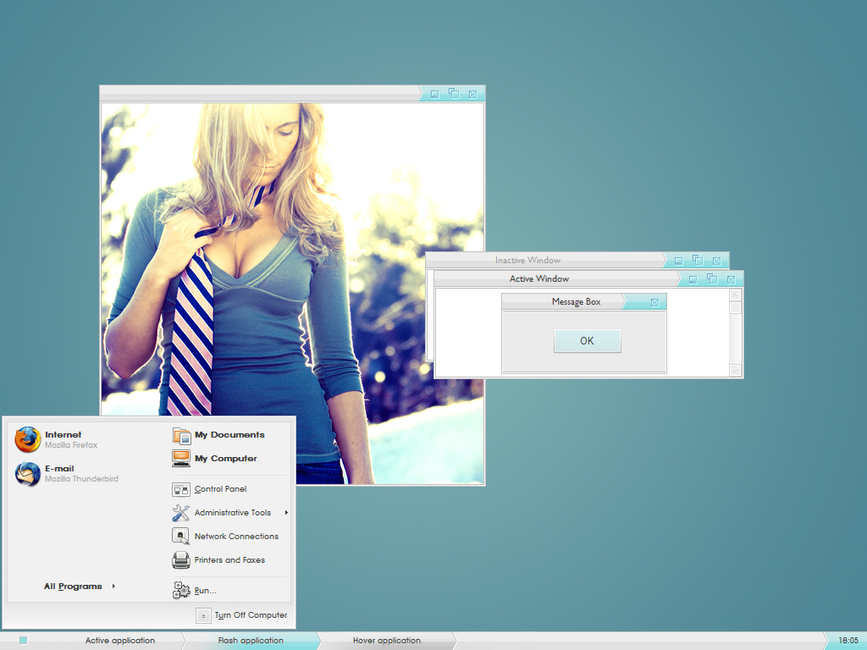Click the Start button on the taskbar

pyautogui.click(x=23, y=640)
